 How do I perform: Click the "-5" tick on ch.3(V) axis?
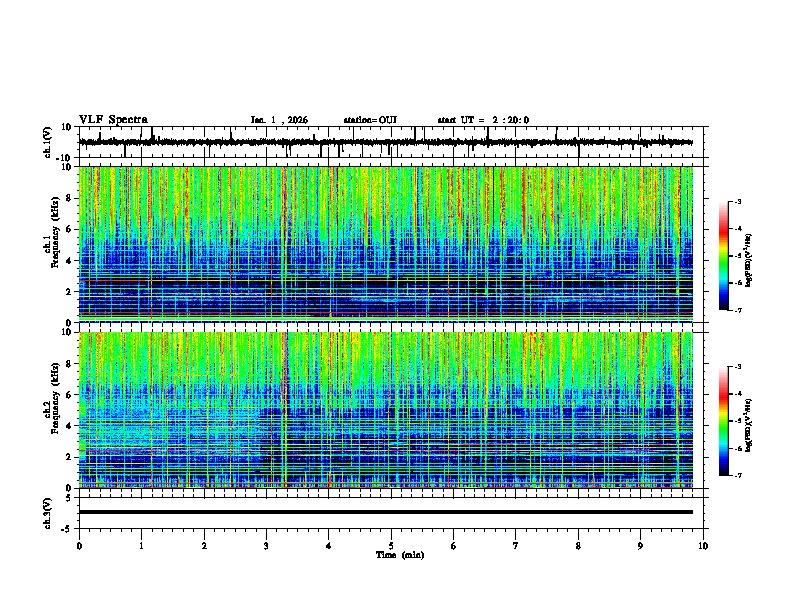pos(67,529)
